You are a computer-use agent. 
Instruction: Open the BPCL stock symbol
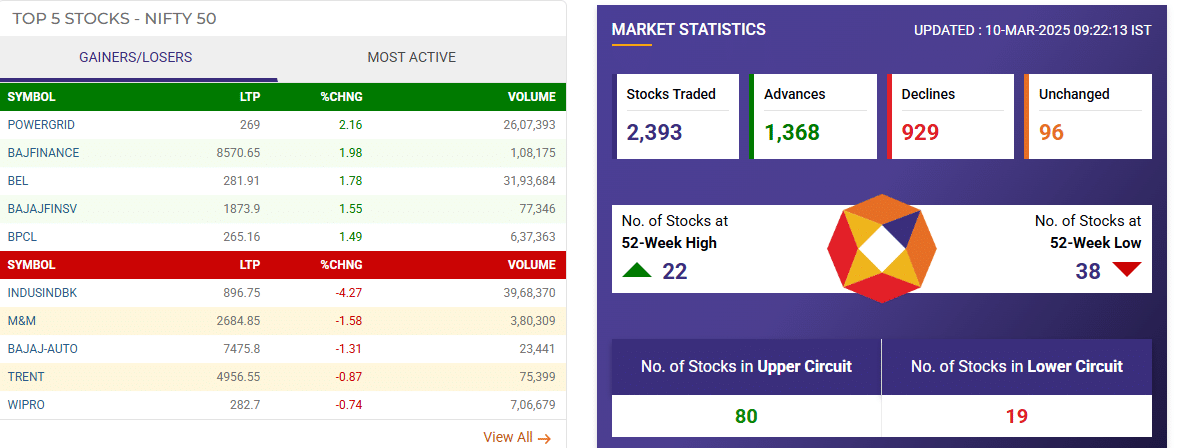22,236
